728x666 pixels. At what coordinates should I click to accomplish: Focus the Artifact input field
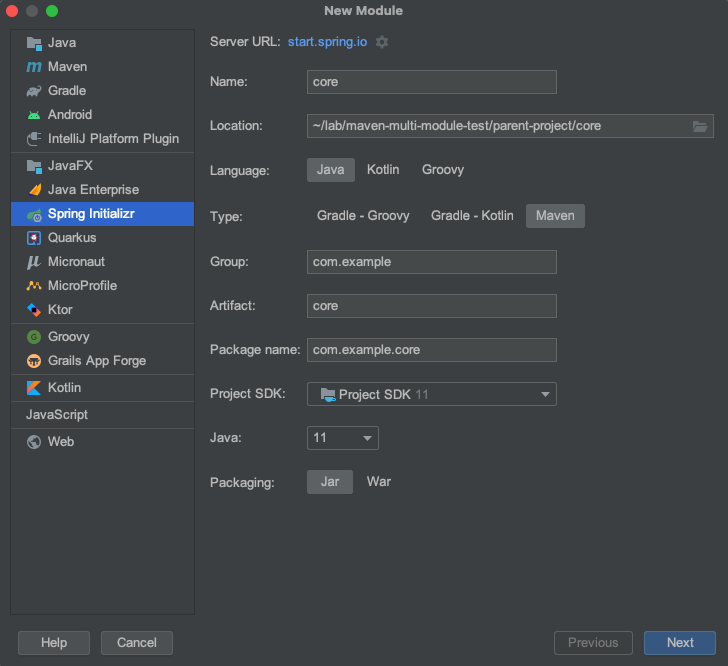click(432, 306)
